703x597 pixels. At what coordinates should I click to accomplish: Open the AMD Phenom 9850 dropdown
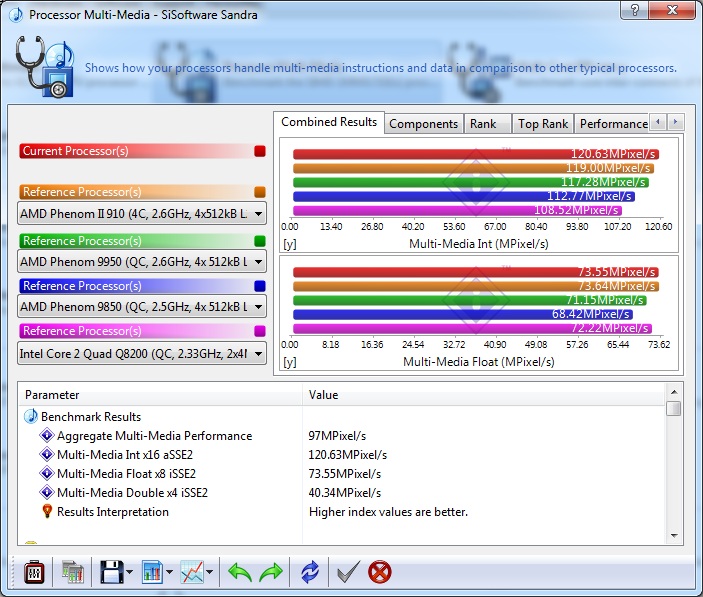tap(142, 307)
